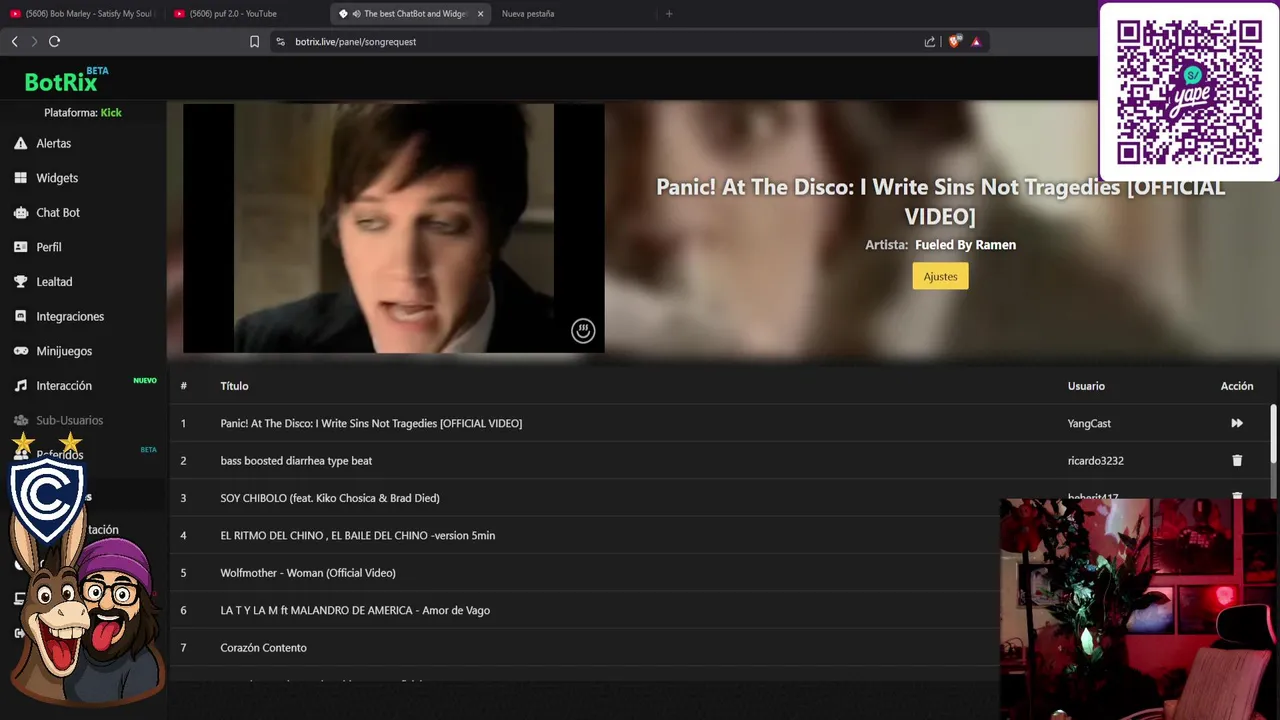
Task: Click the Interacción music note icon
Action: (x=20, y=386)
